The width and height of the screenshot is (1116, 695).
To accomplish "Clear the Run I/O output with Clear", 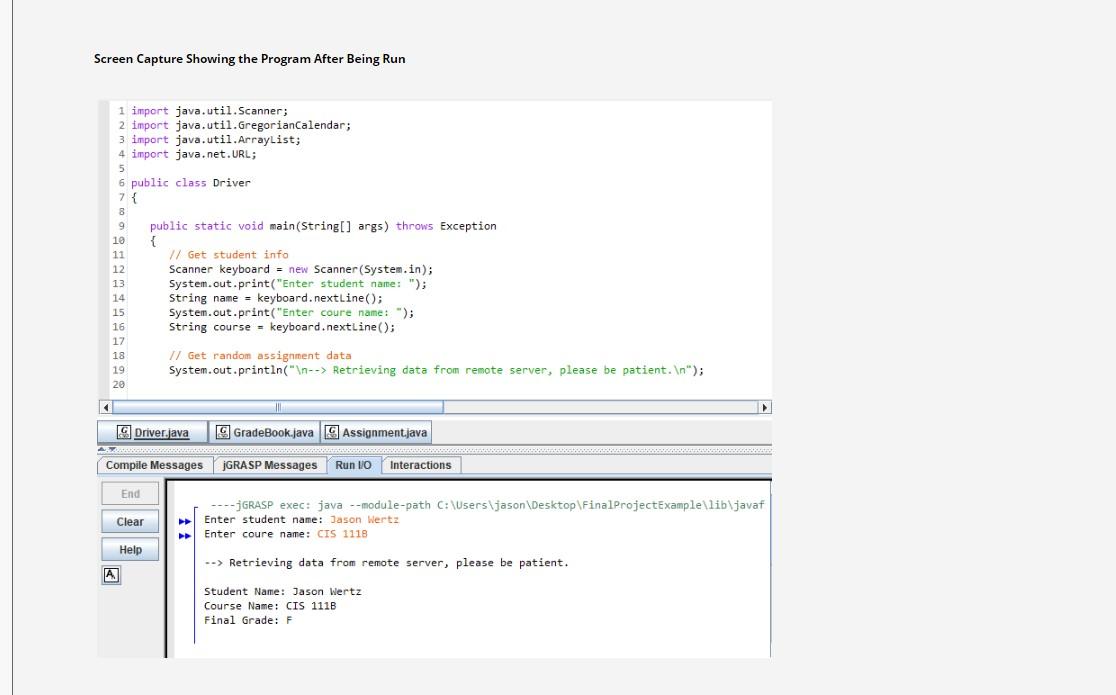I will [x=129, y=521].
